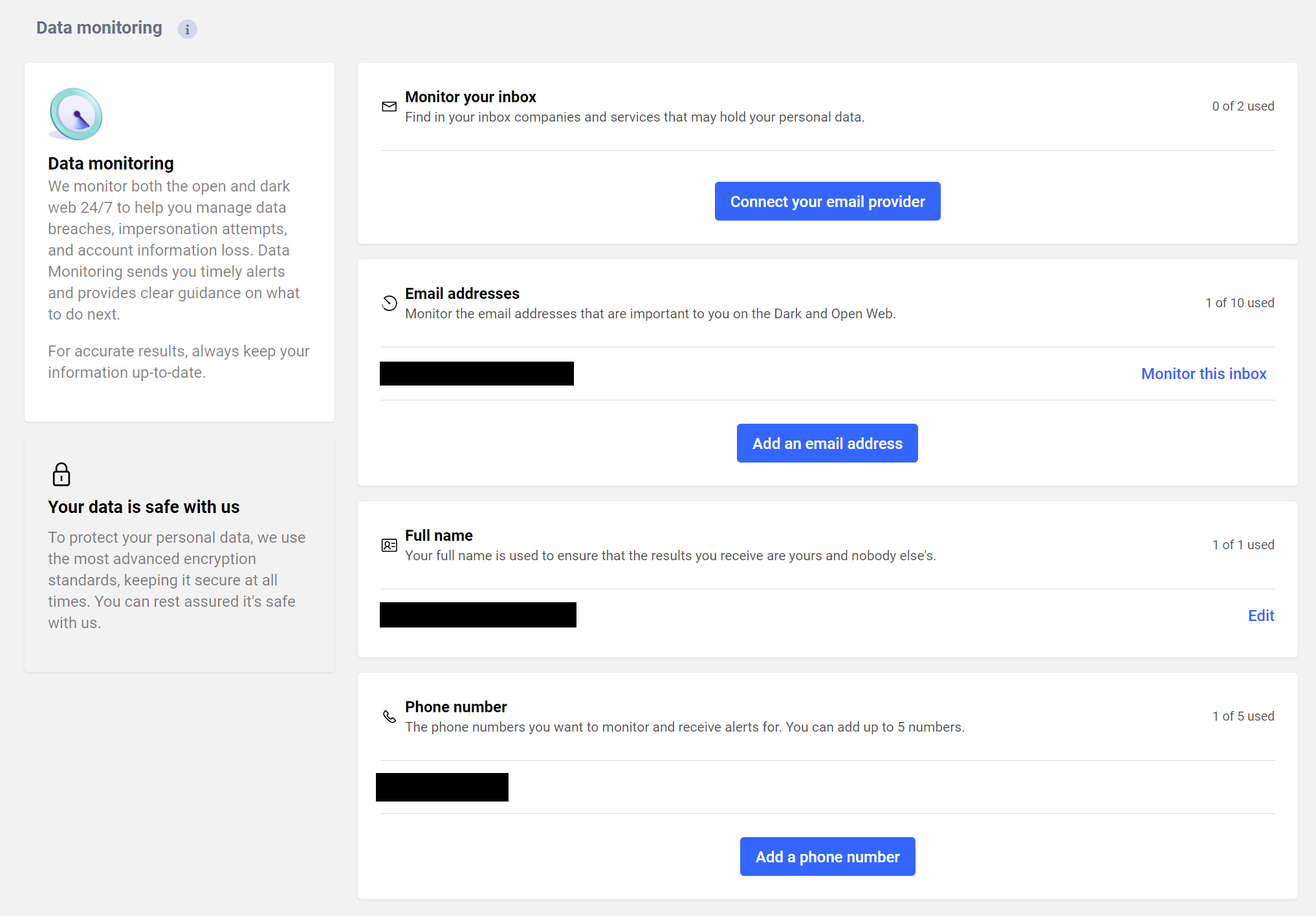Click the info icon beside Data monitoring heading
The height and width of the screenshot is (916, 1316).
(188, 29)
